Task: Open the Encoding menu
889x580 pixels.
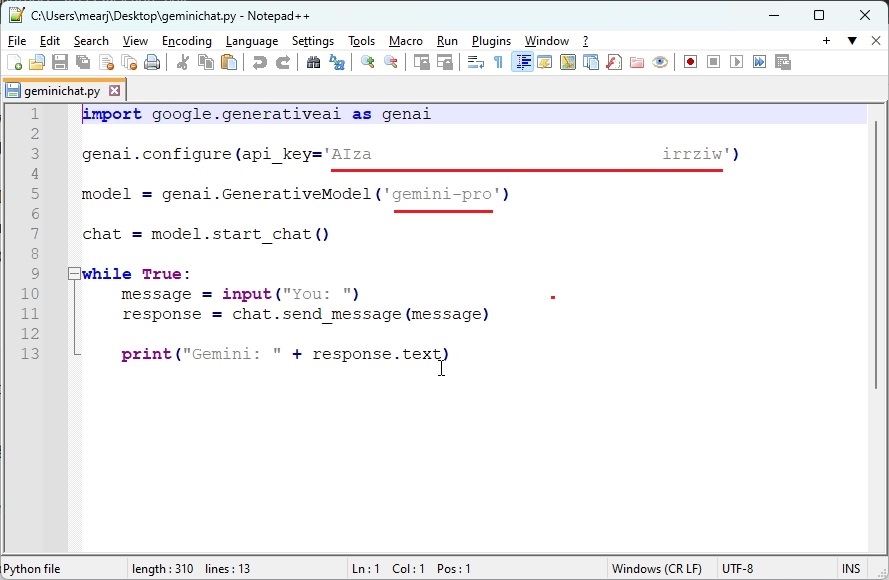Action: tap(186, 41)
